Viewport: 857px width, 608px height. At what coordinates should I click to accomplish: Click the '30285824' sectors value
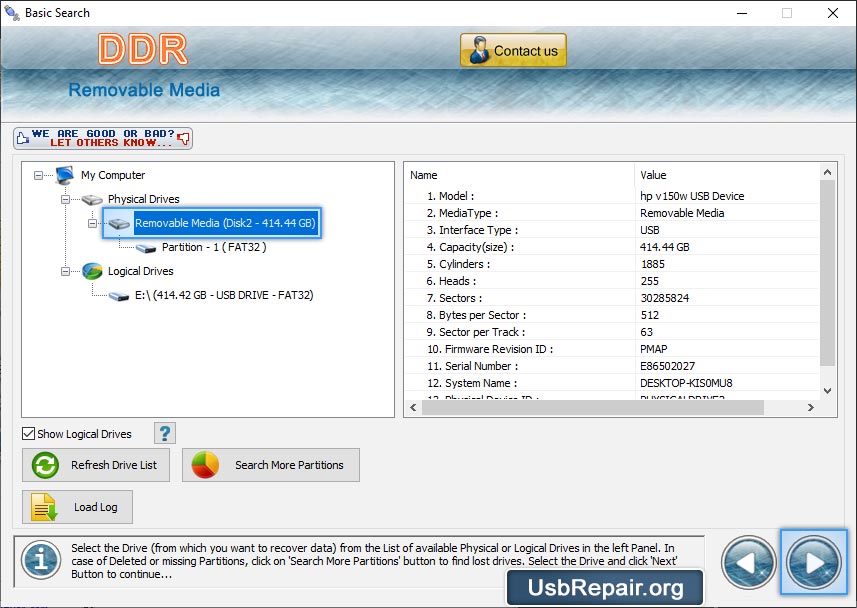pos(665,298)
